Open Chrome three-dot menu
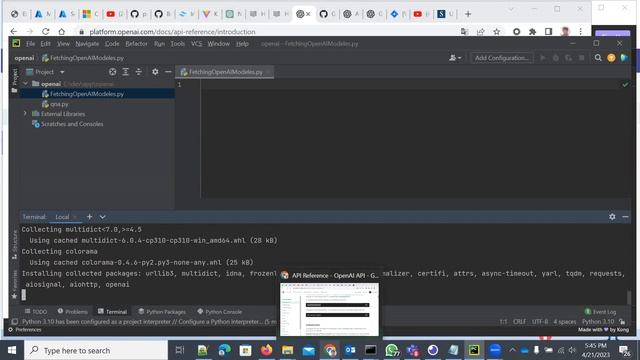The width and height of the screenshot is (640, 360). [x=580, y=31]
